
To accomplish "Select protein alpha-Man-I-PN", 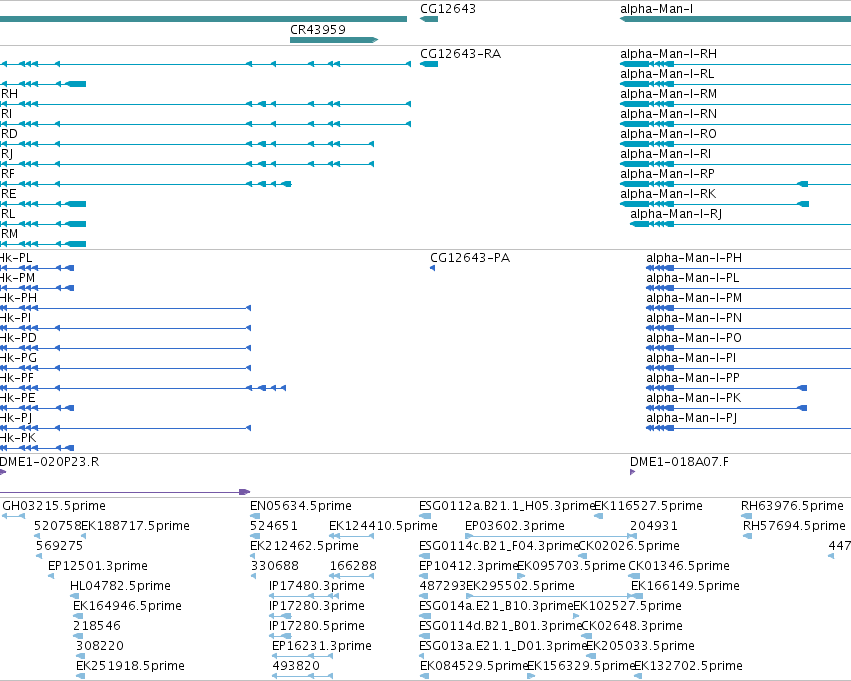I will pos(694,318).
